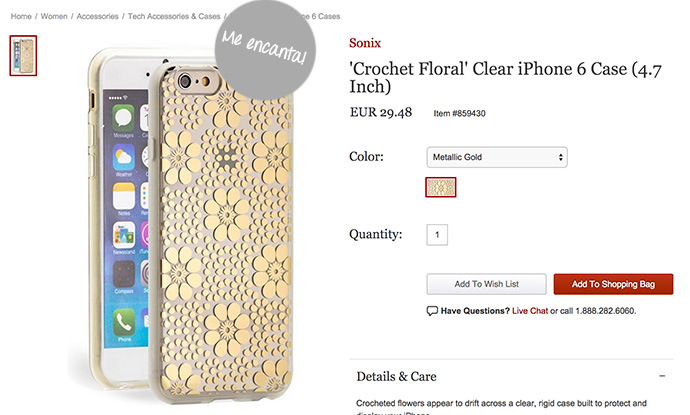Open Tech Accessories & Cases breadcrumb

pyautogui.click(x=174, y=17)
